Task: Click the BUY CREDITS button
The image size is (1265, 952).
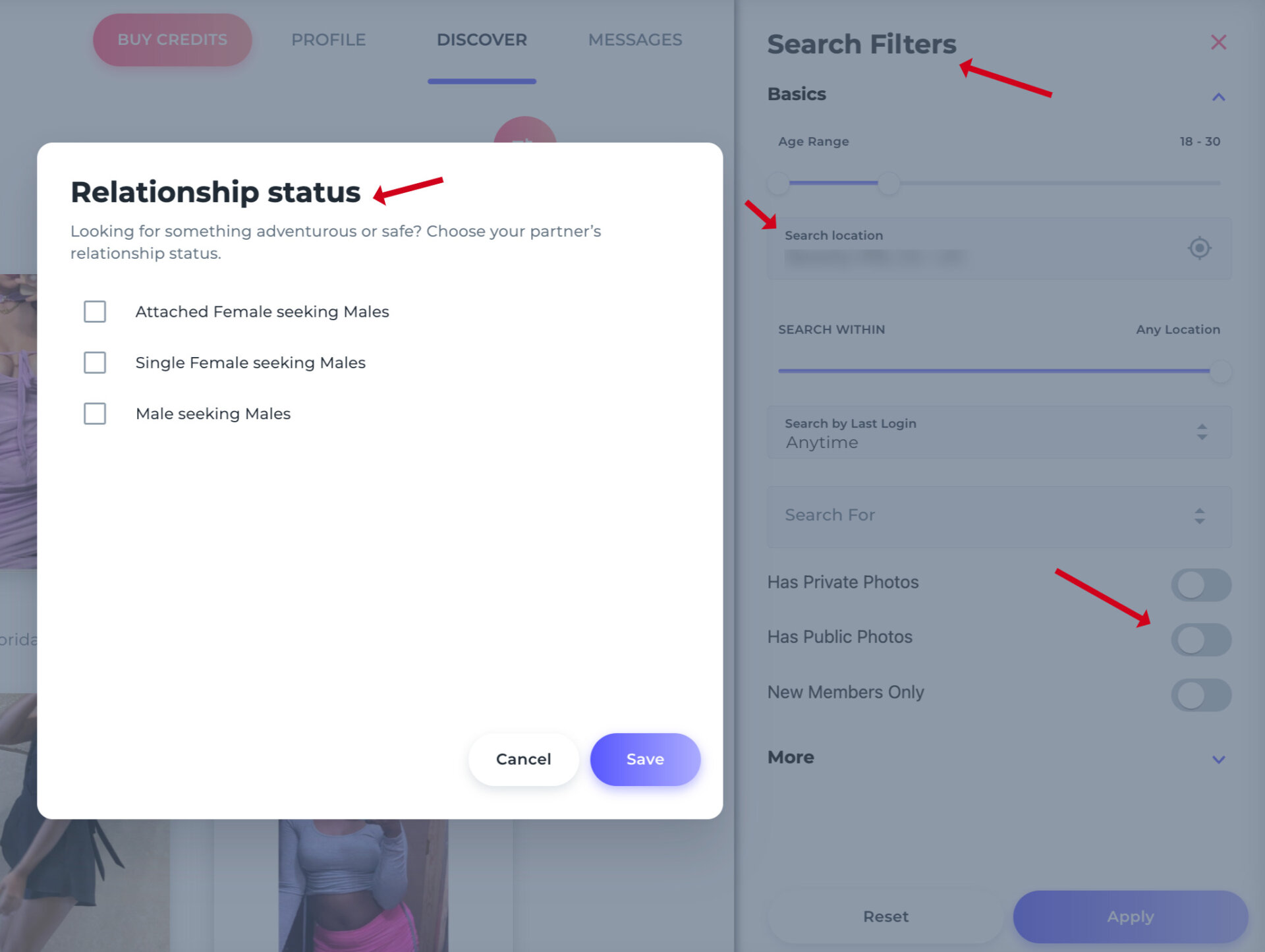Action: coord(172,40)
